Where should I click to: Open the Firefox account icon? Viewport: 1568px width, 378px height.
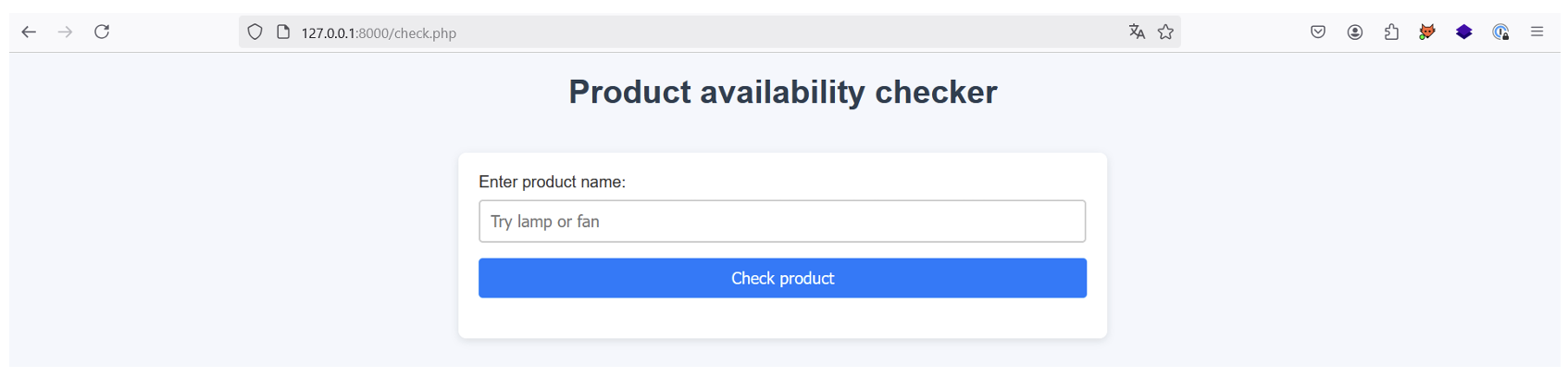tap(1355, 32)
